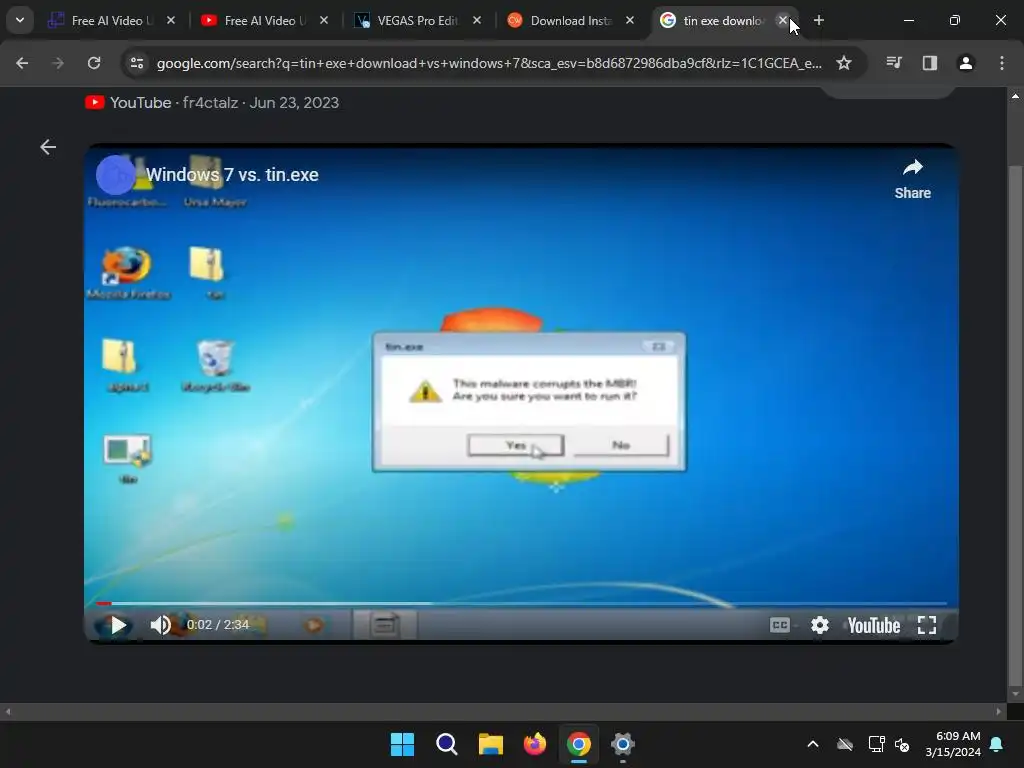
Task: Open the clock showing 6:09 AM
Action: 953,744
